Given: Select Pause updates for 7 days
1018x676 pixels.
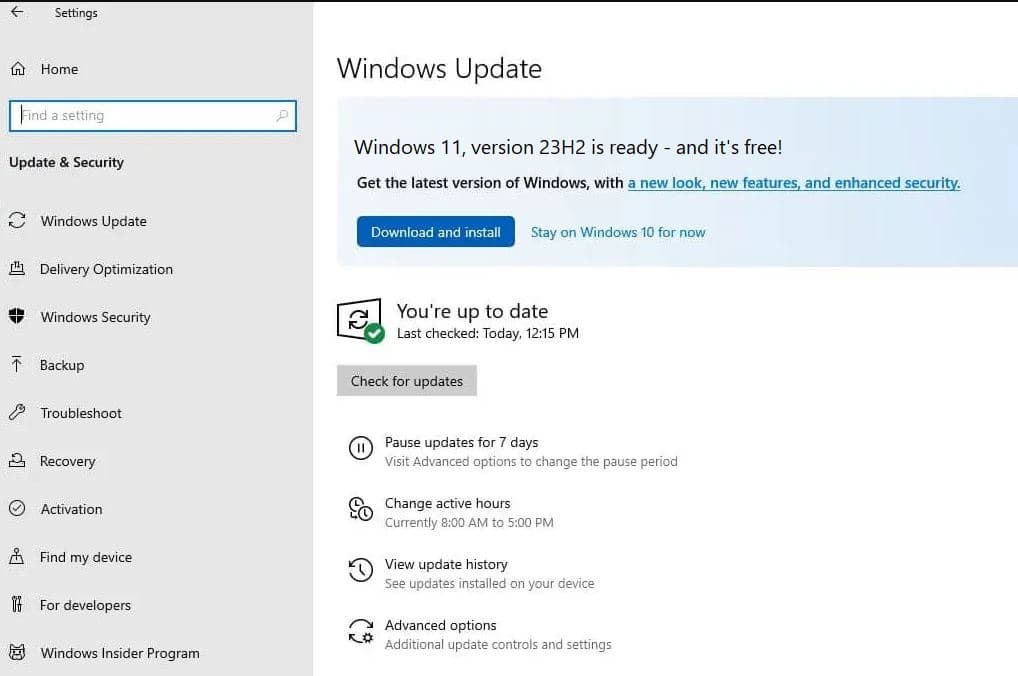Looking at the screenshot, I should point(462,442).
